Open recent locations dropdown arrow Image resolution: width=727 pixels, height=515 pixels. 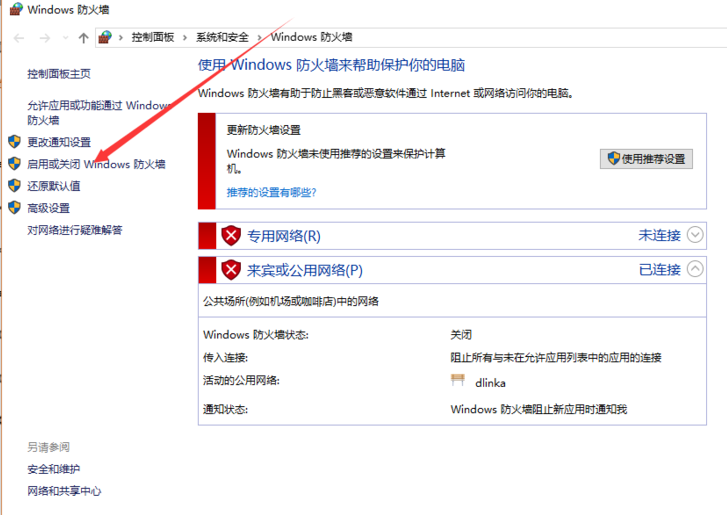65,38
